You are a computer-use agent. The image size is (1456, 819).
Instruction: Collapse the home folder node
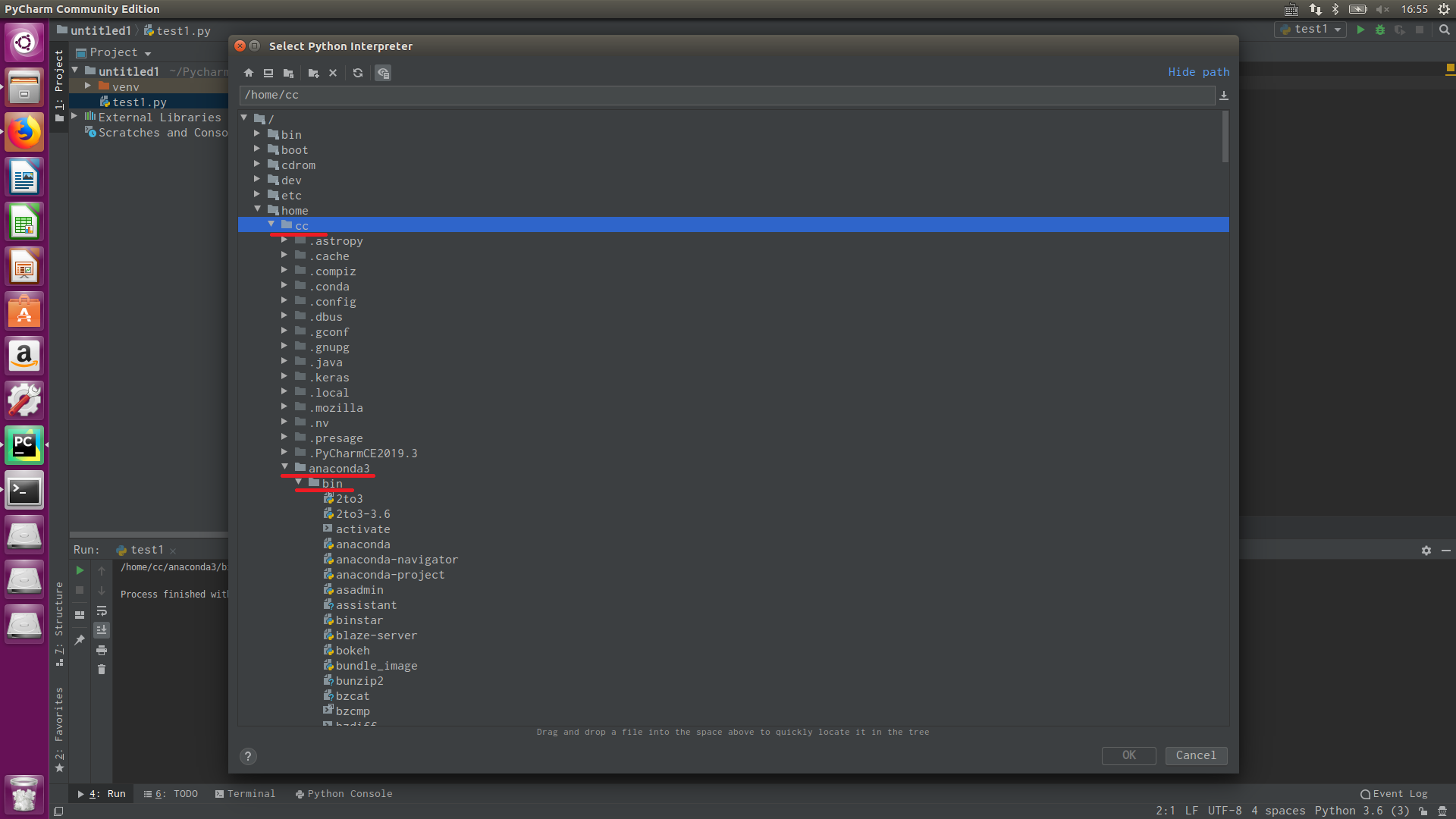coord(258,209)
